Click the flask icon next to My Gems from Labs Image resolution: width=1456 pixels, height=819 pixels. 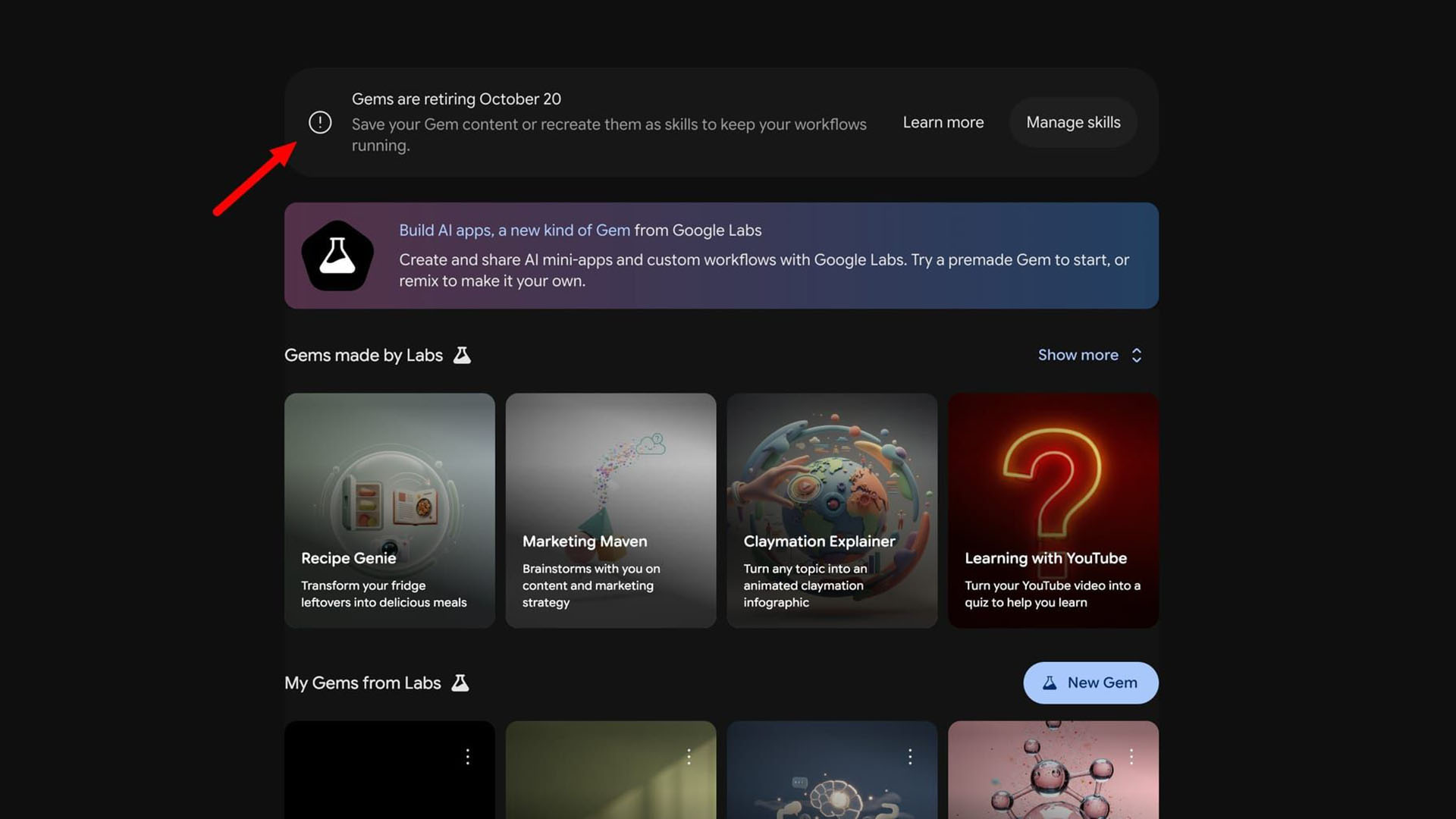[460, 682]
